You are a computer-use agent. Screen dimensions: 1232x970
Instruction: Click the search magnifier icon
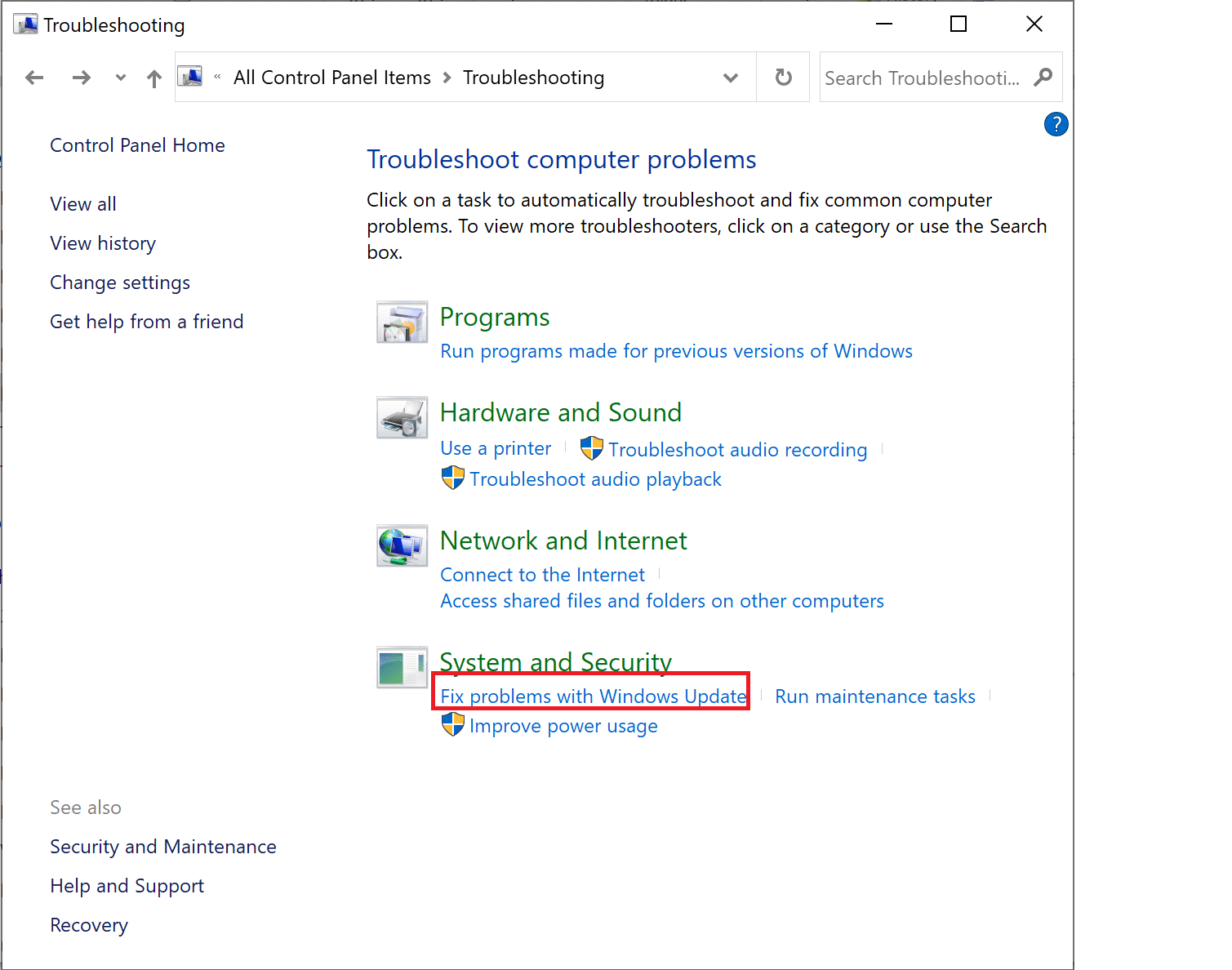[1043, 77]
